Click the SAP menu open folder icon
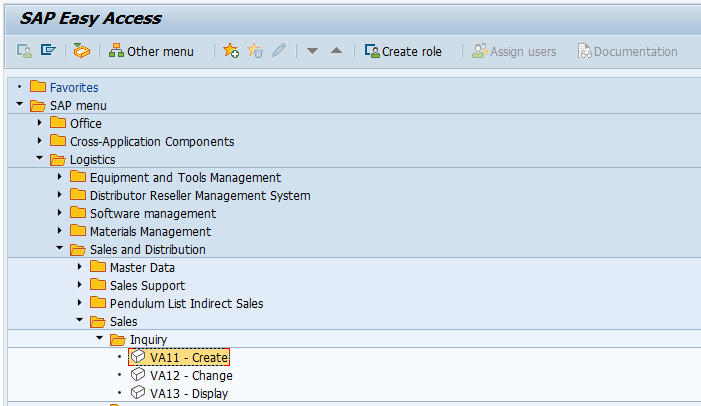701x406 pixels. 38,105
